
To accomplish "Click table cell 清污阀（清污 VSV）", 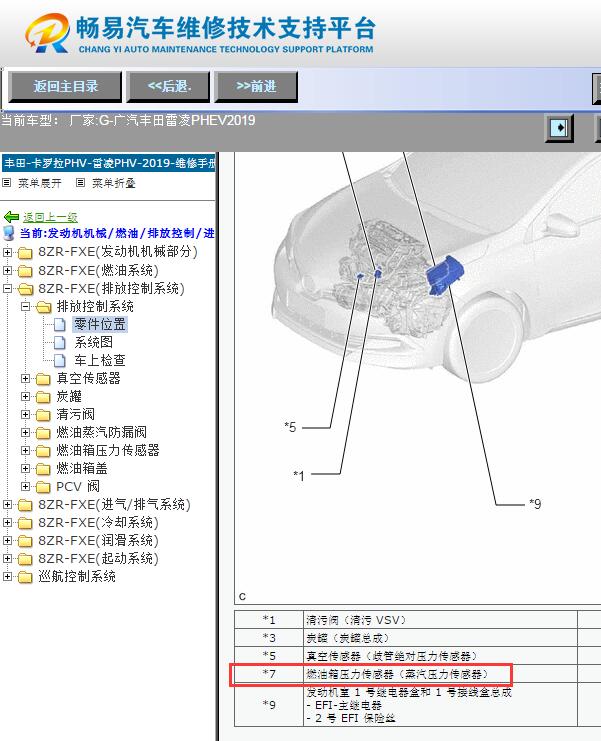I will [440, 620].
